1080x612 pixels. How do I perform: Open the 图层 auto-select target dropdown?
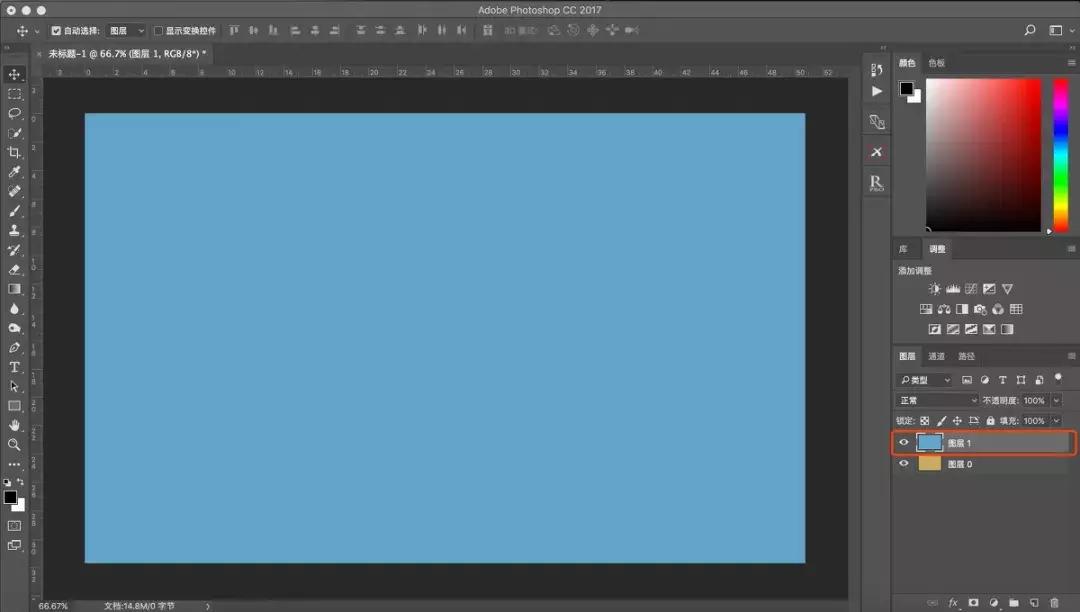point(126,31)
